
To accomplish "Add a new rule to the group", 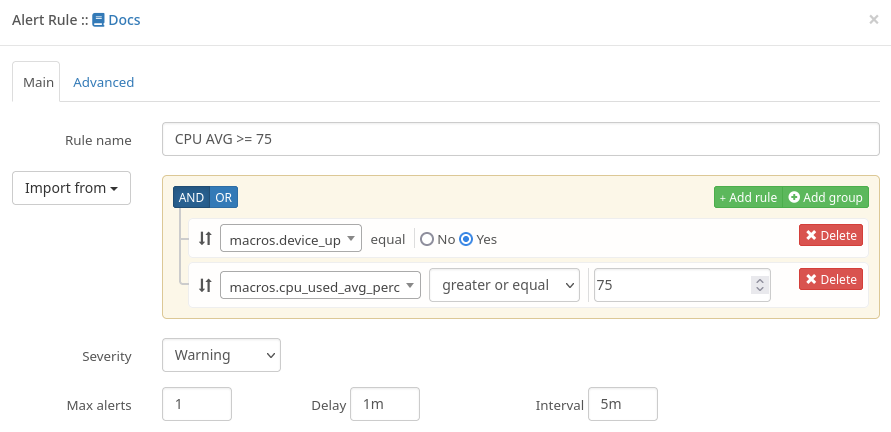I will coord(747,197).
